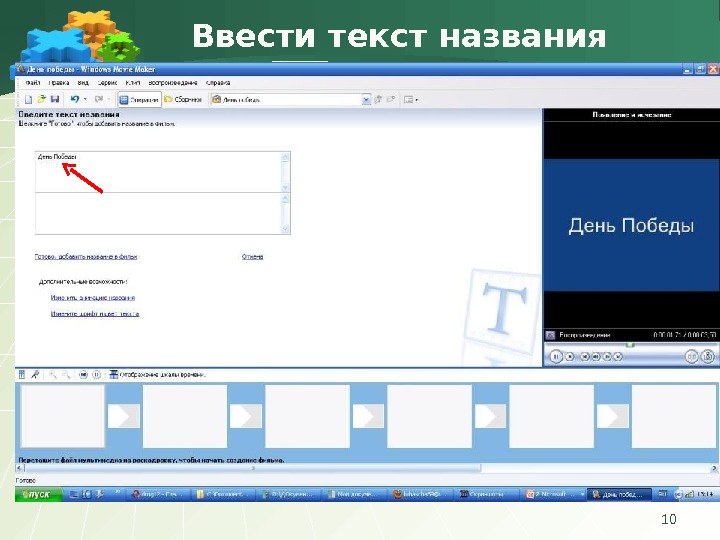Click the Split Clip button in preview monitor
Viewport: 720px width, 540px height.
point(692,356)
